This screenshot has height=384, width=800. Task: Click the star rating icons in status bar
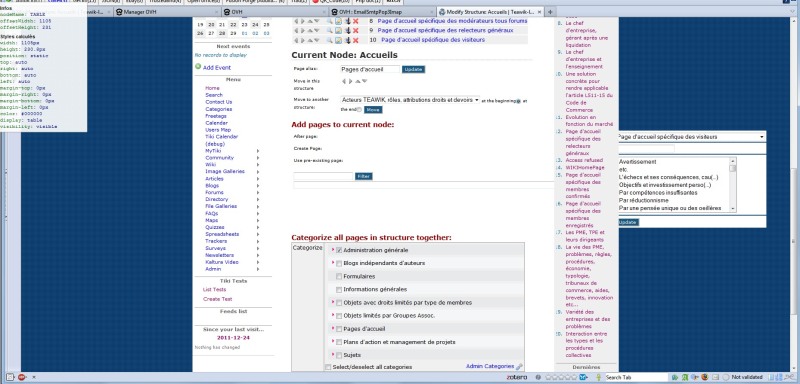click(560, 377)
